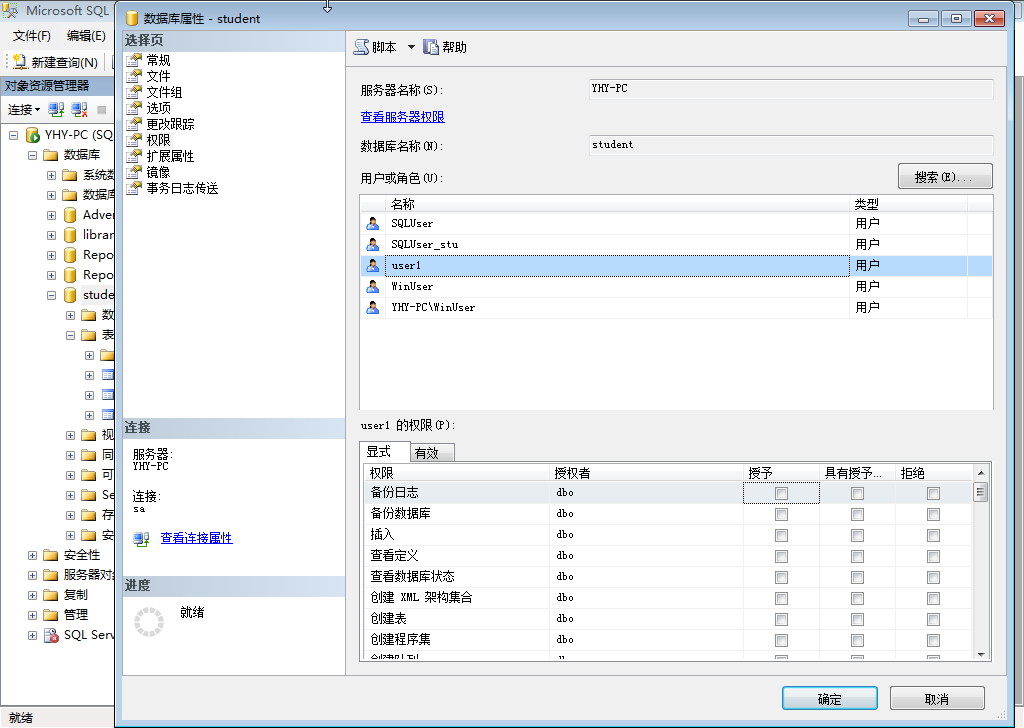Click the 安全性 folder icon in tree
The width and height of the screenshot is (1024, 728).
click(51, 555)
